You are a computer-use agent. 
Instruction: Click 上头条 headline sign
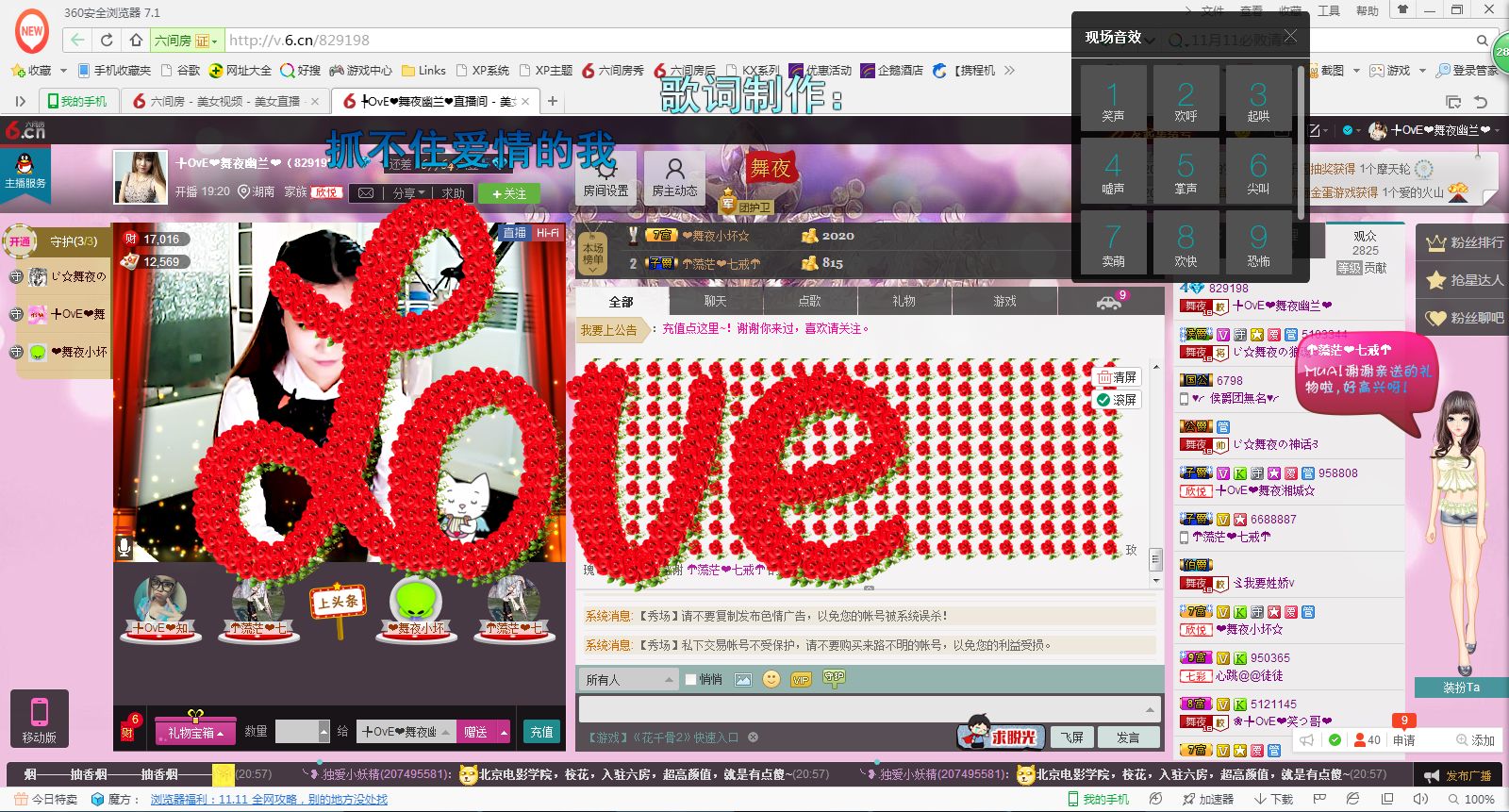click(338, 602)
